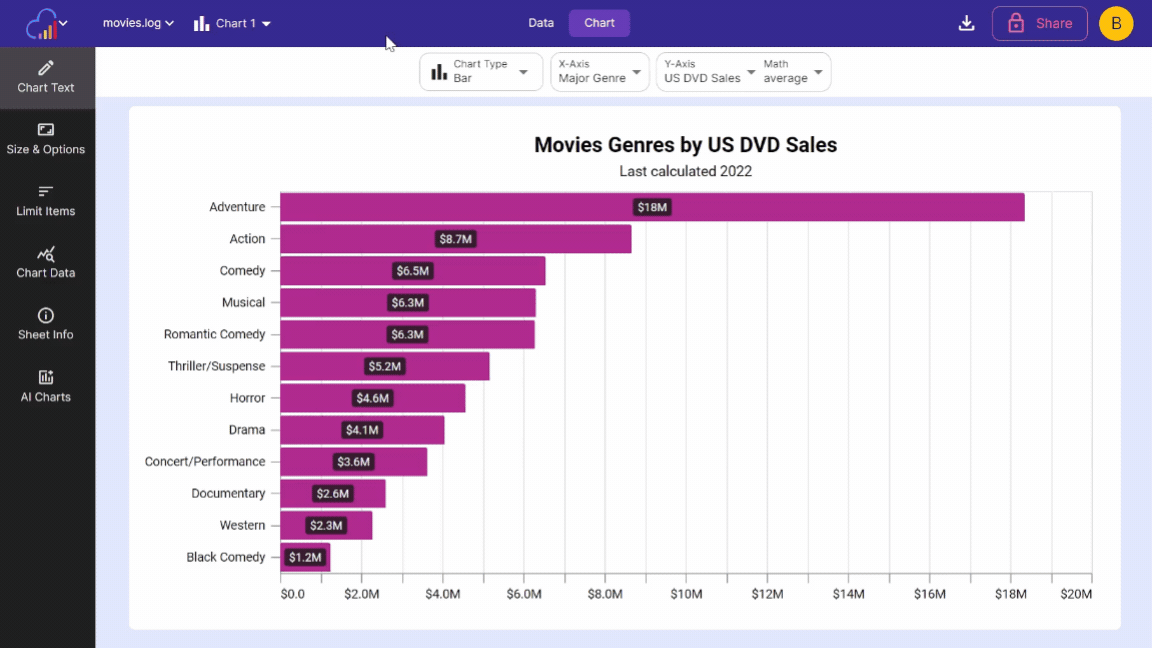Click the $8.7M data label
The height and width of the screenshot is (648, 1152).
click(x=456, y=239)
